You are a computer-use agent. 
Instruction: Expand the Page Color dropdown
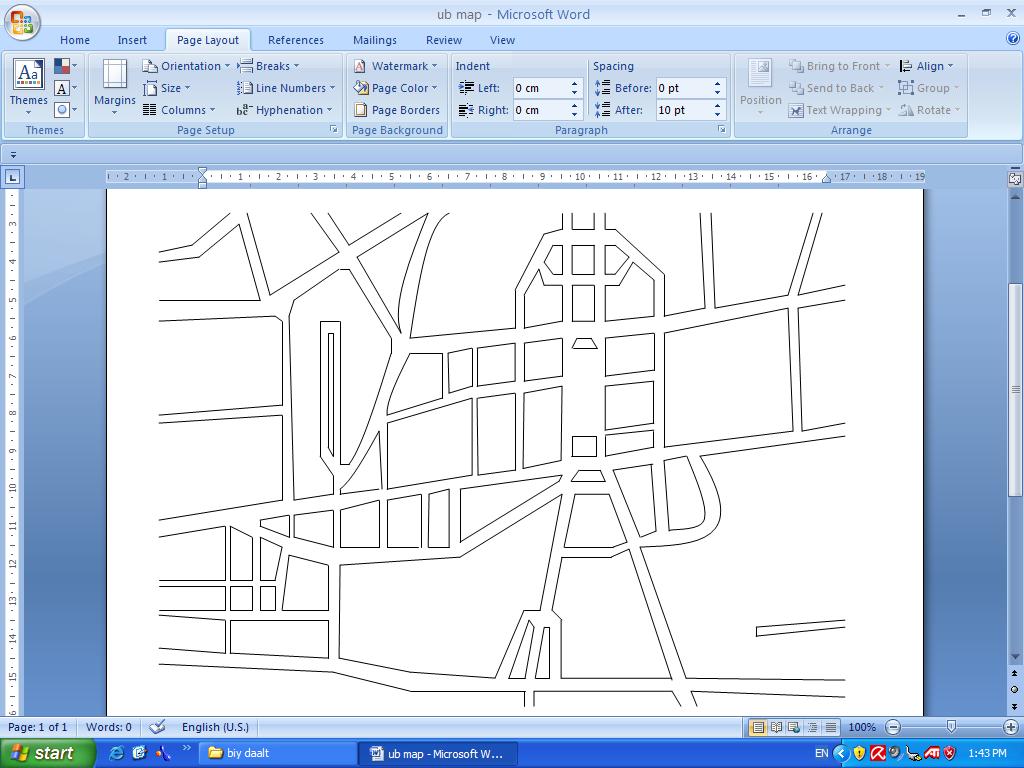coord(399,88)
